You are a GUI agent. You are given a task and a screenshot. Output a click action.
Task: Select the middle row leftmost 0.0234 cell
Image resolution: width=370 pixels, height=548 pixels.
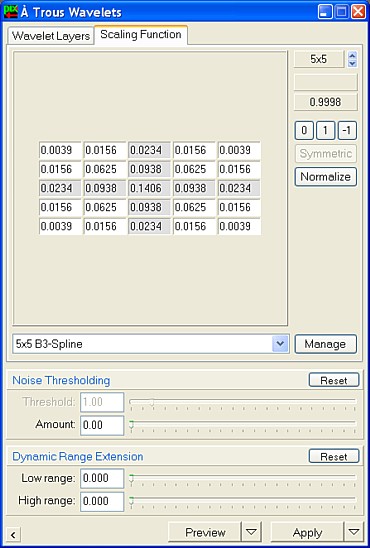coord(60,188)
